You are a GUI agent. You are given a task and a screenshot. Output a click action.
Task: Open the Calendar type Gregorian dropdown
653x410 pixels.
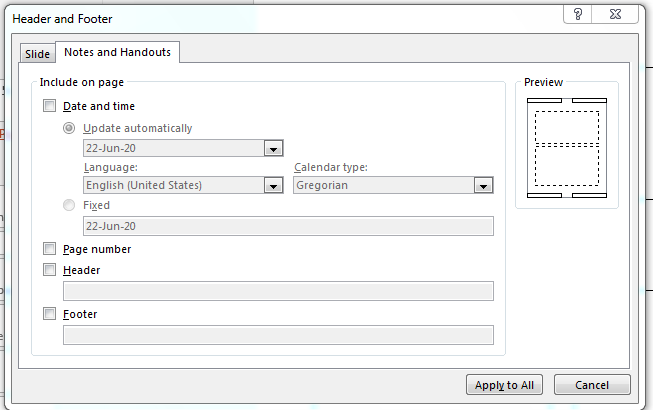[x=484, y=185]
